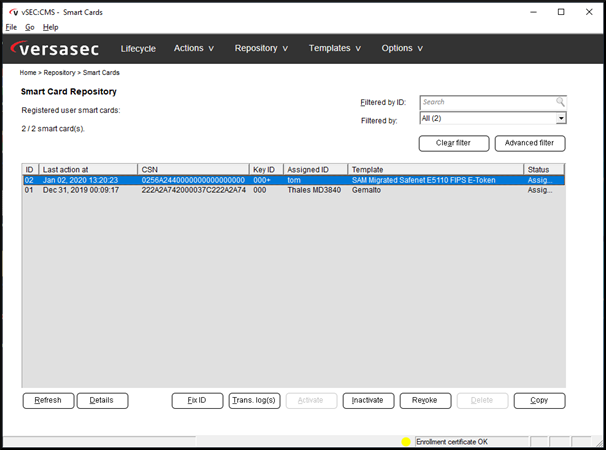Expand the Templates dropdown menu
The width and height of the screenshot is (606, 450).
[335, 48]
